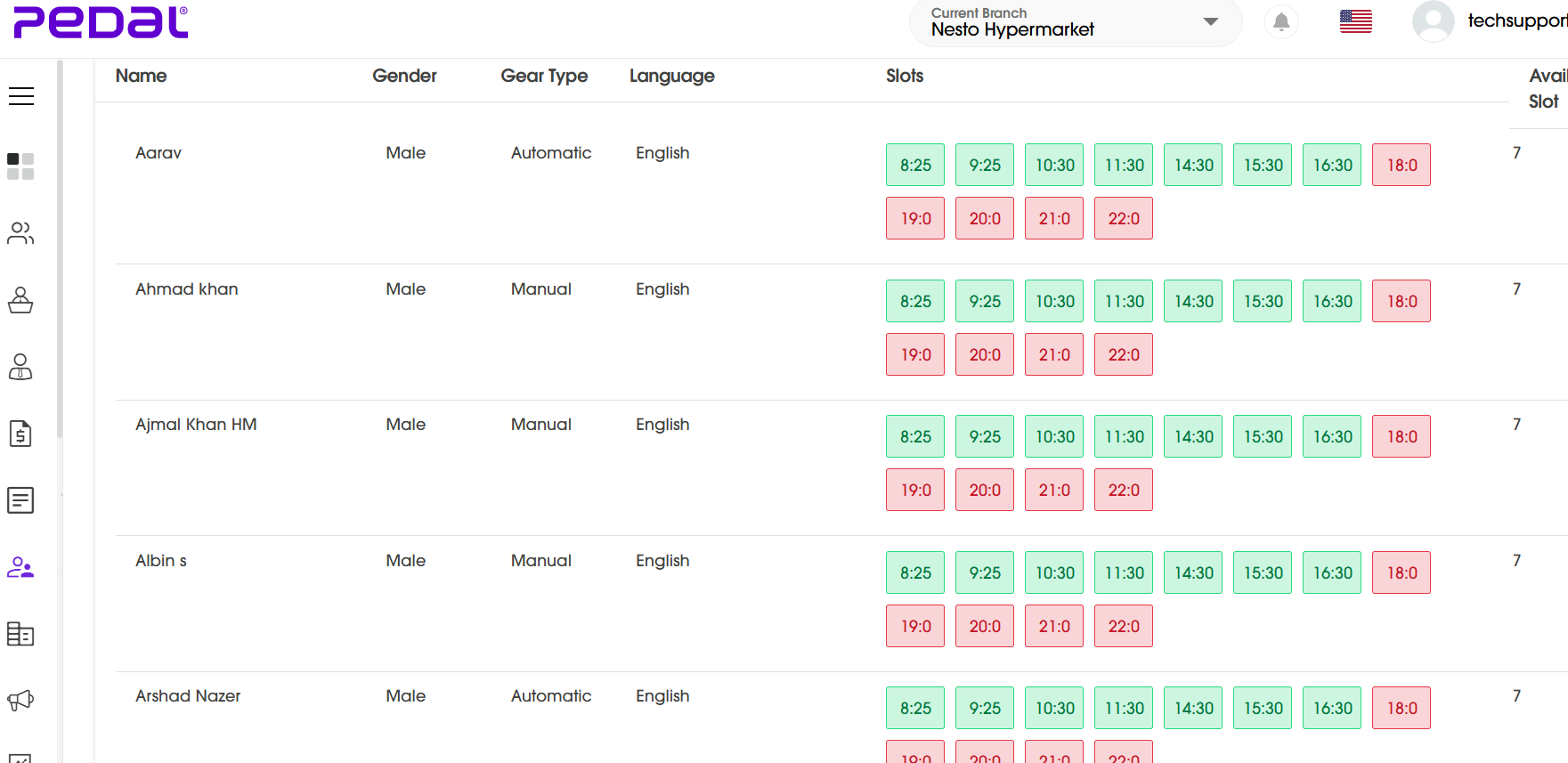Toggle Albin s's 22:0 time slot
Viewport: 1568px width, 763px height.
[1123, 626]
